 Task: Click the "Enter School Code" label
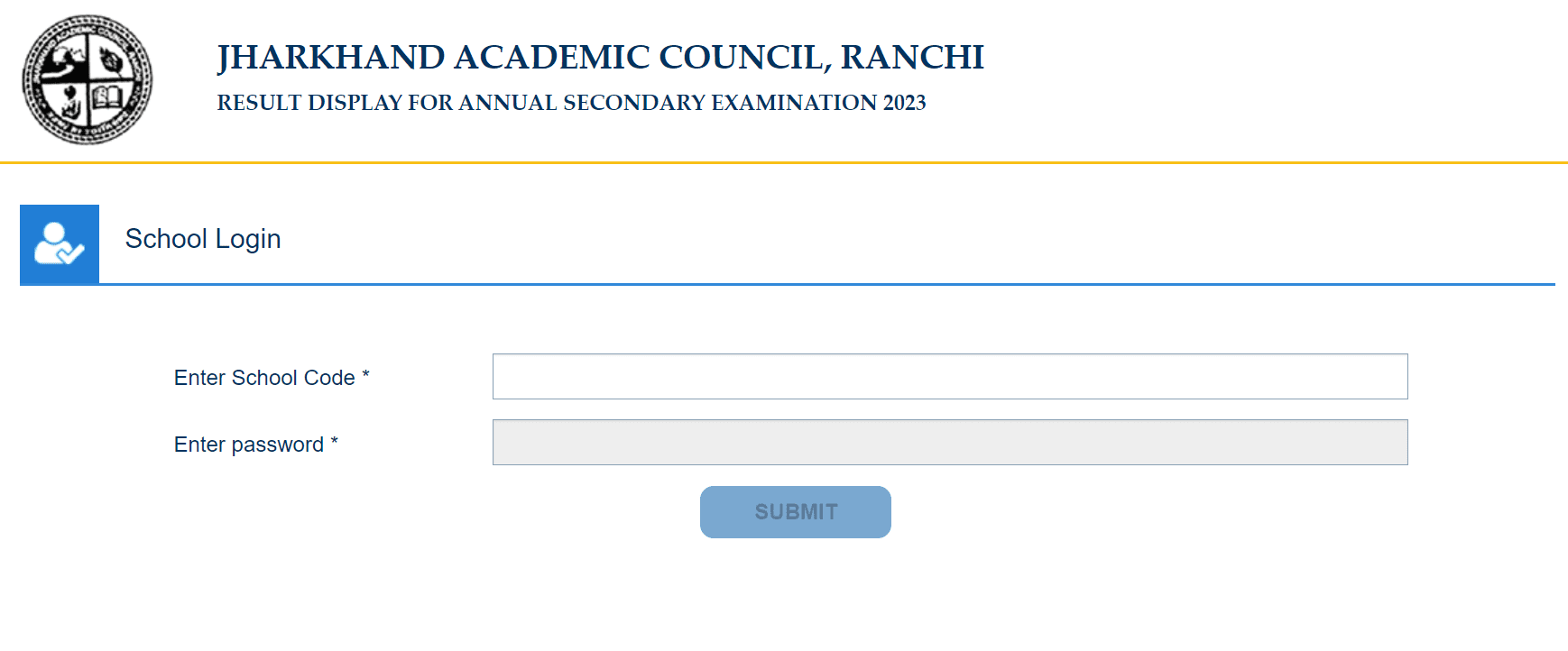[x=264, y=378]
